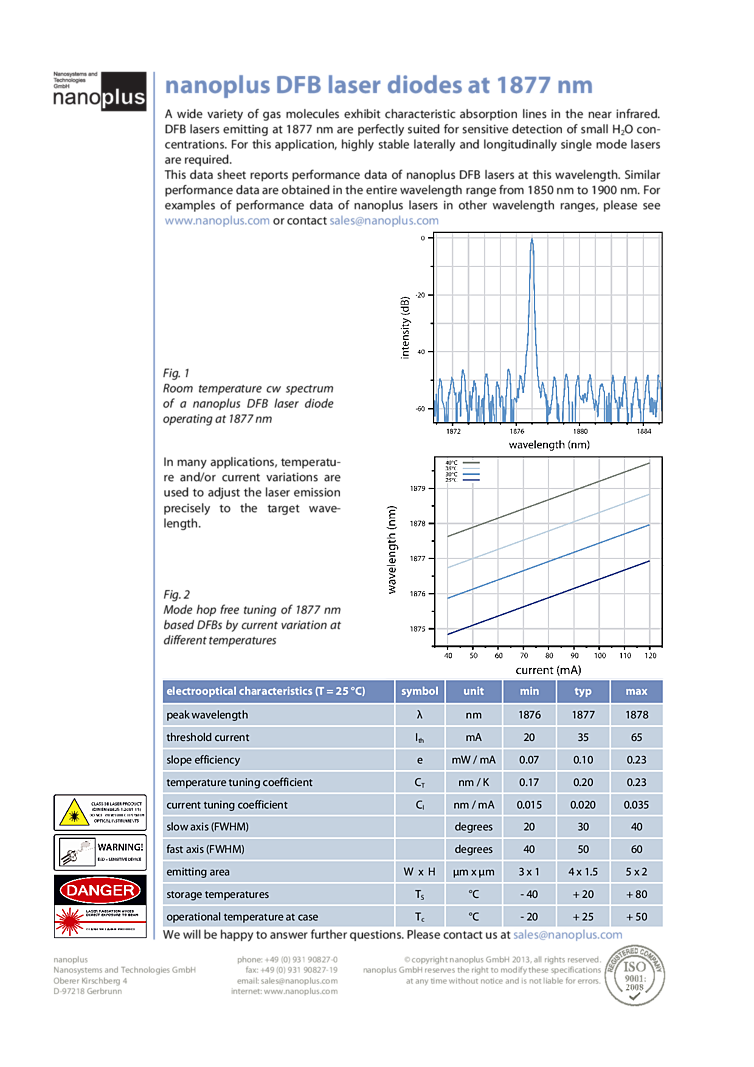This screenshot has width=754, height=1067.
Task: Select the title 'nanoplus DFB laser diodes at 1877 nm'
Action: click(x=378, y=86)
